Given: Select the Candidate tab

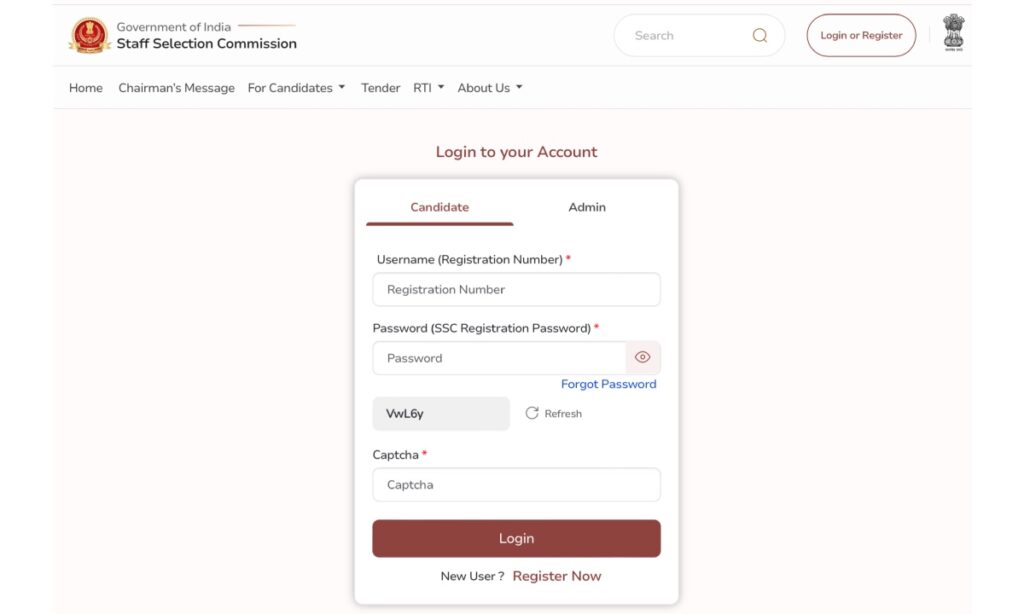Looking at the screenshot, I should coord(440,207).
